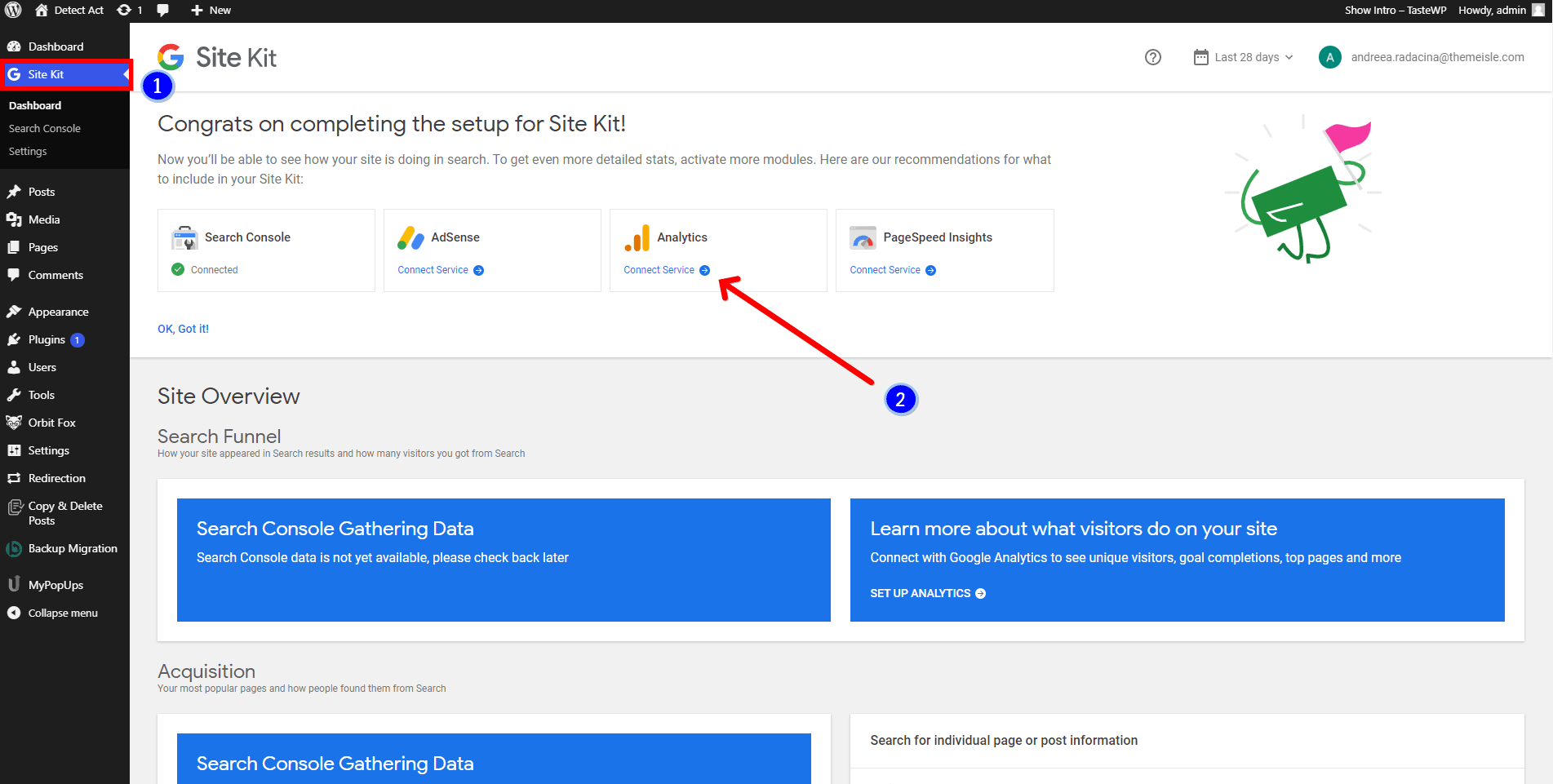Click the comments bubble icon in admin bar
The height and width of the screenshot is (784, 1553).
[162, 11]
